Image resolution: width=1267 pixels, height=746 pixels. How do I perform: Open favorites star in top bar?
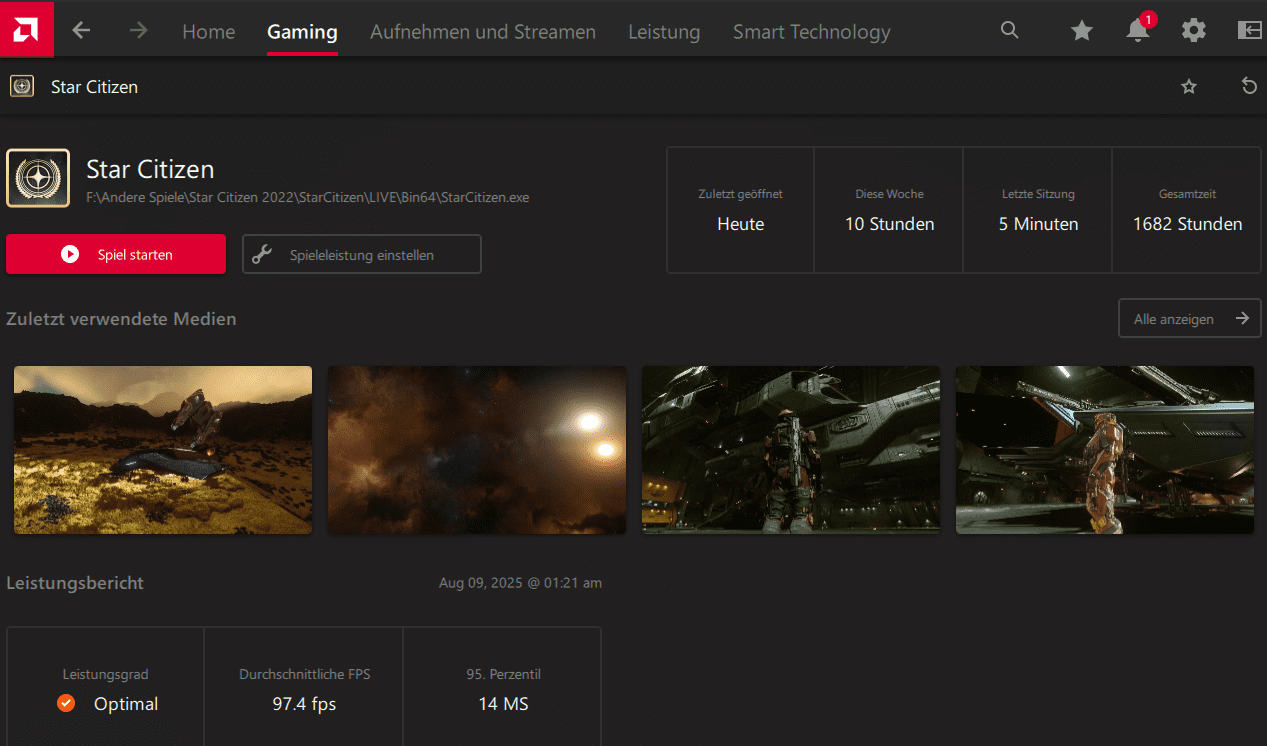1082,31
